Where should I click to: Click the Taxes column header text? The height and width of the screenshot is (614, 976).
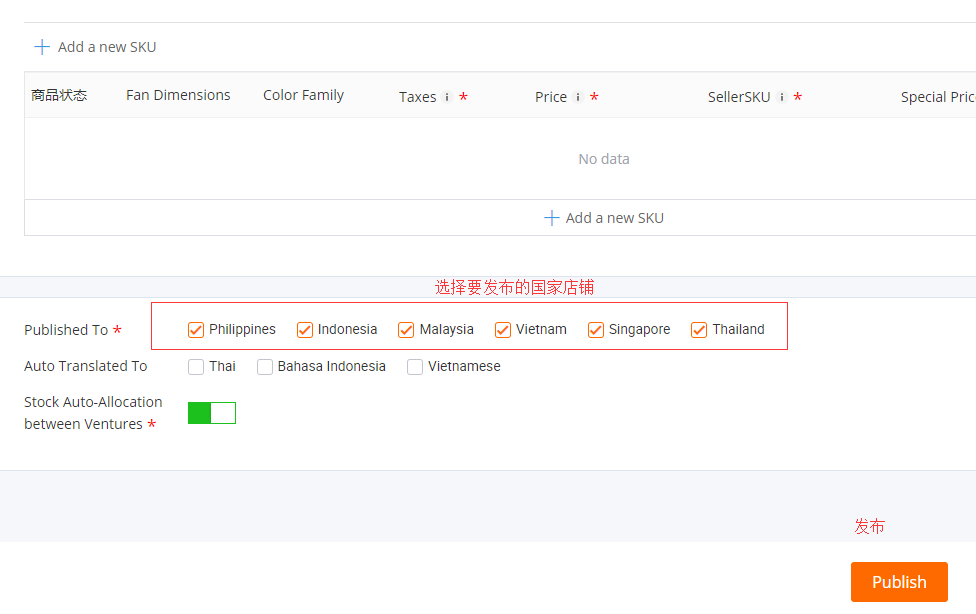click(418, 97)
